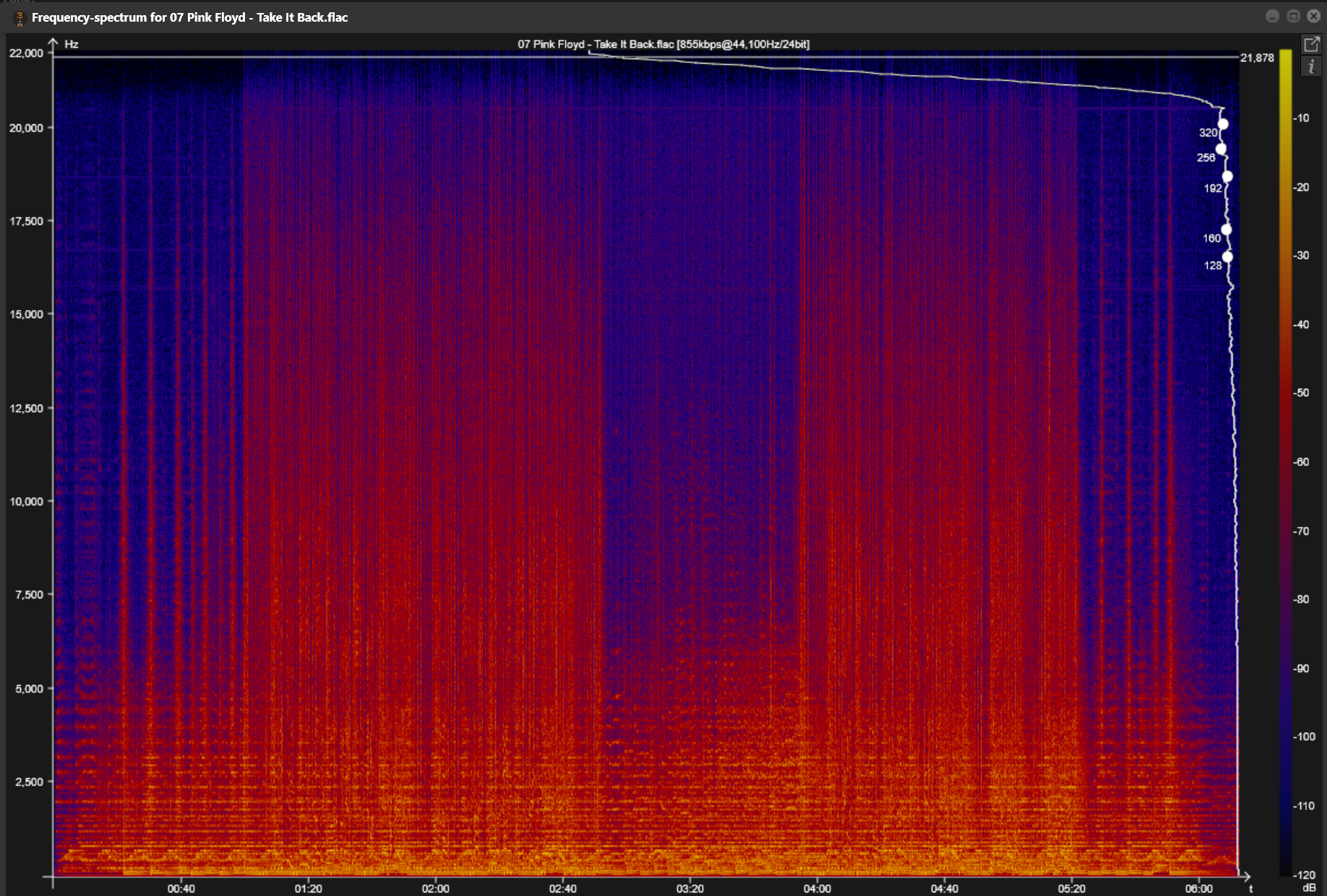Screen dimensions: 1327x896
Task: Click the -120 dB color scale label
Action: (1304, 875)
